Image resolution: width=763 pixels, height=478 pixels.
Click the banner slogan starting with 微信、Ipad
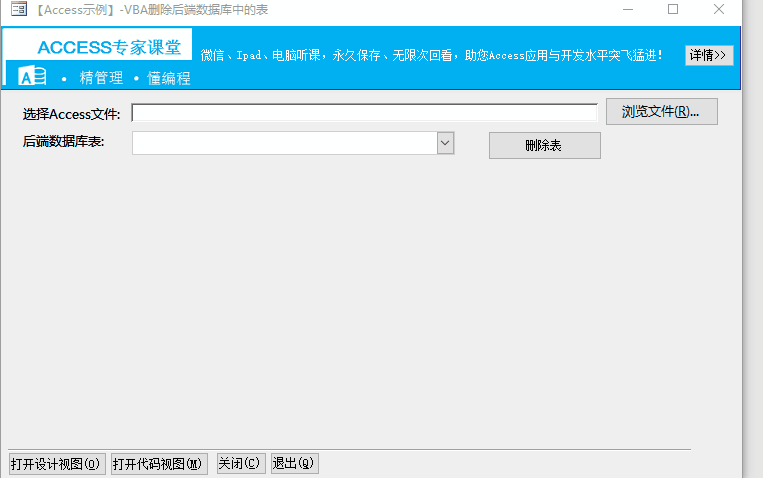pyautogui.click(x=431, y=55)
